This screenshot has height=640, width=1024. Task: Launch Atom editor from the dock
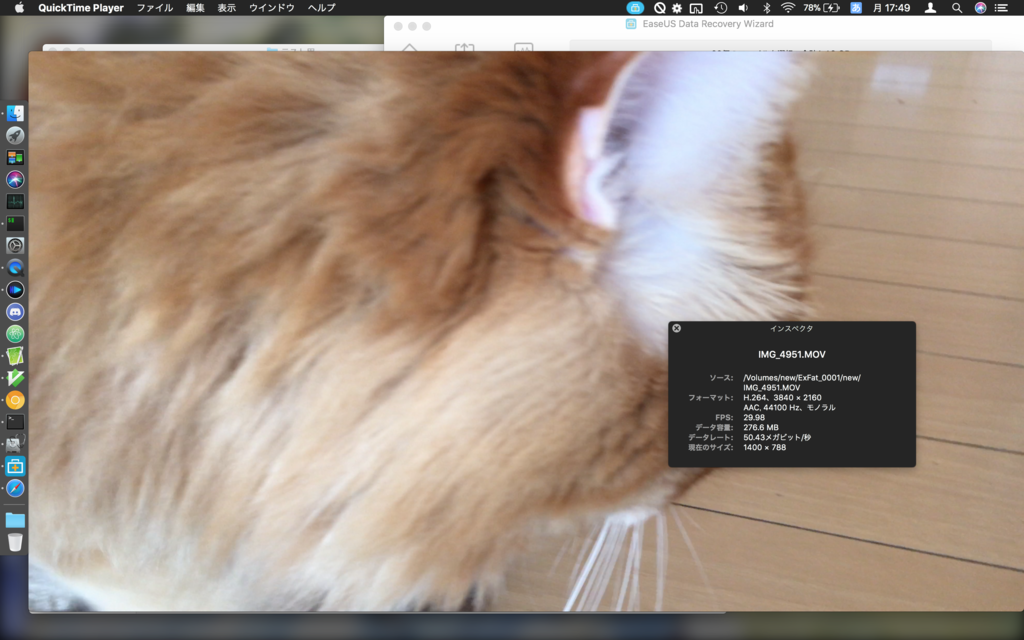tap(15, 334)
